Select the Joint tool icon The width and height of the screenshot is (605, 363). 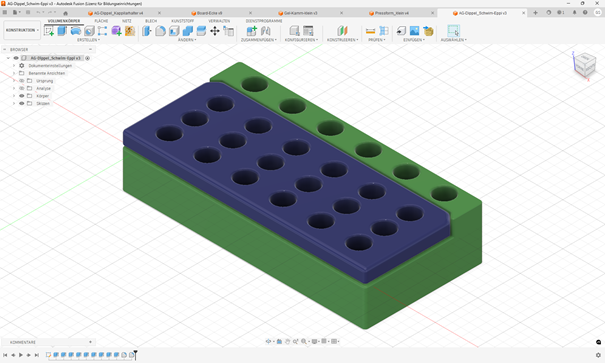[x=265, y=31]
